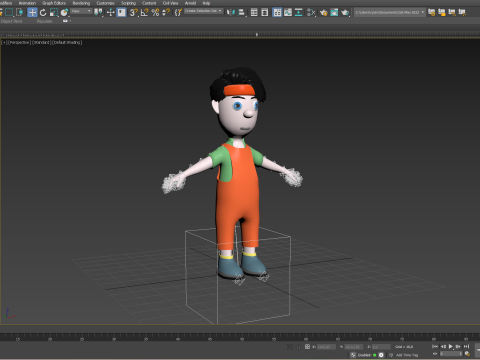
Task: Activate the Select and Rotate tool
Action: click(x=43, y=12)
